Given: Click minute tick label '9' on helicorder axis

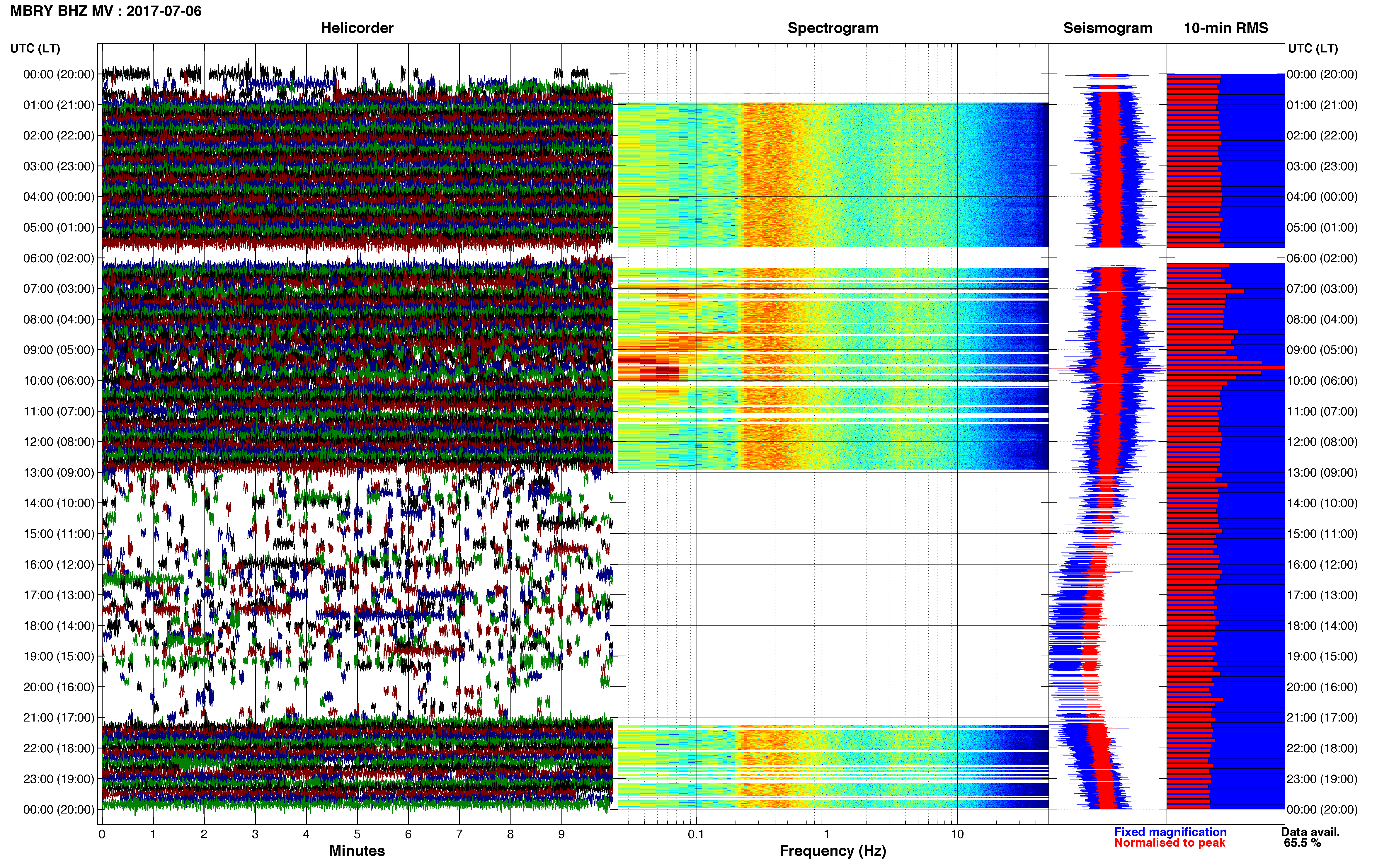Looking at the screenshot, I should (x=561, y=834).
